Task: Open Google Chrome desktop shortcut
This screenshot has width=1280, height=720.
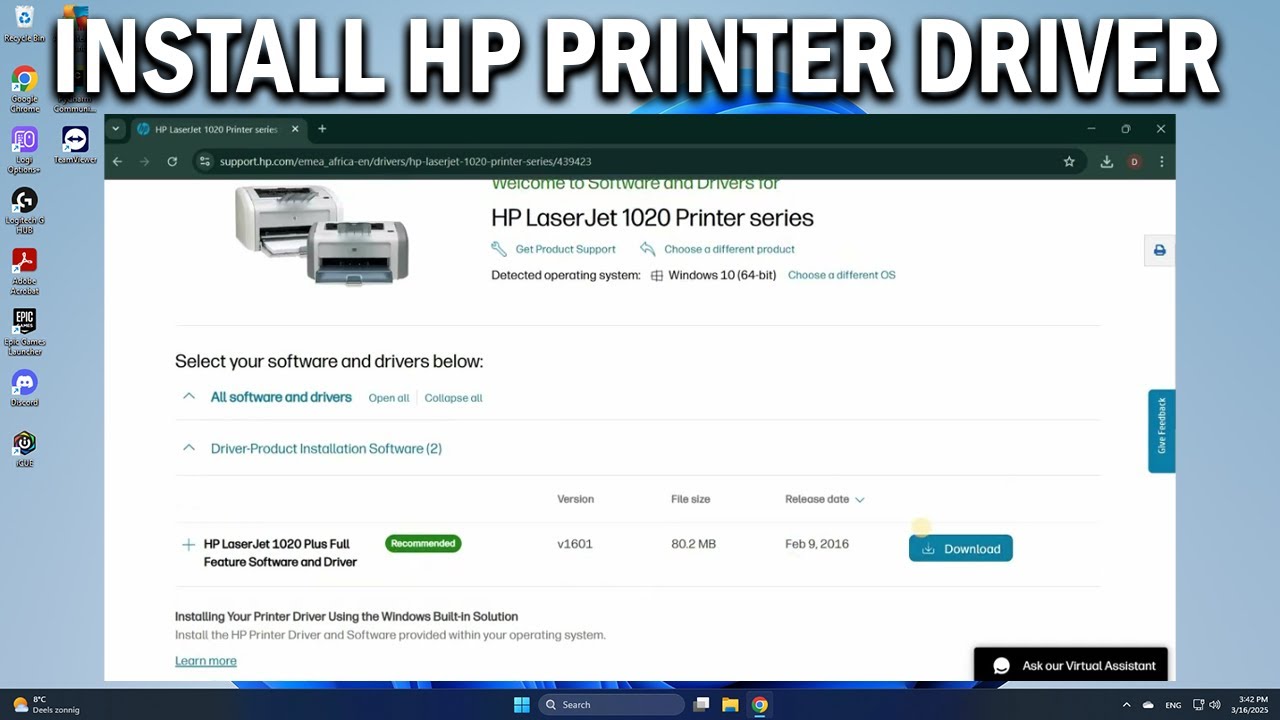Action: point(24,89)
